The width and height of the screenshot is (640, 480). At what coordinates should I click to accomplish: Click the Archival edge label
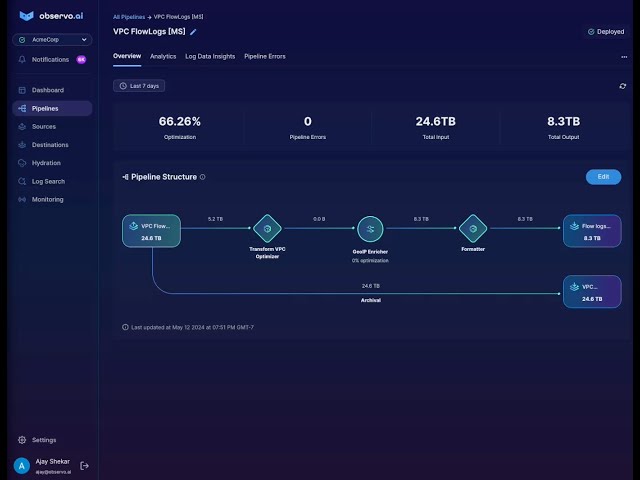click(371, 300)
